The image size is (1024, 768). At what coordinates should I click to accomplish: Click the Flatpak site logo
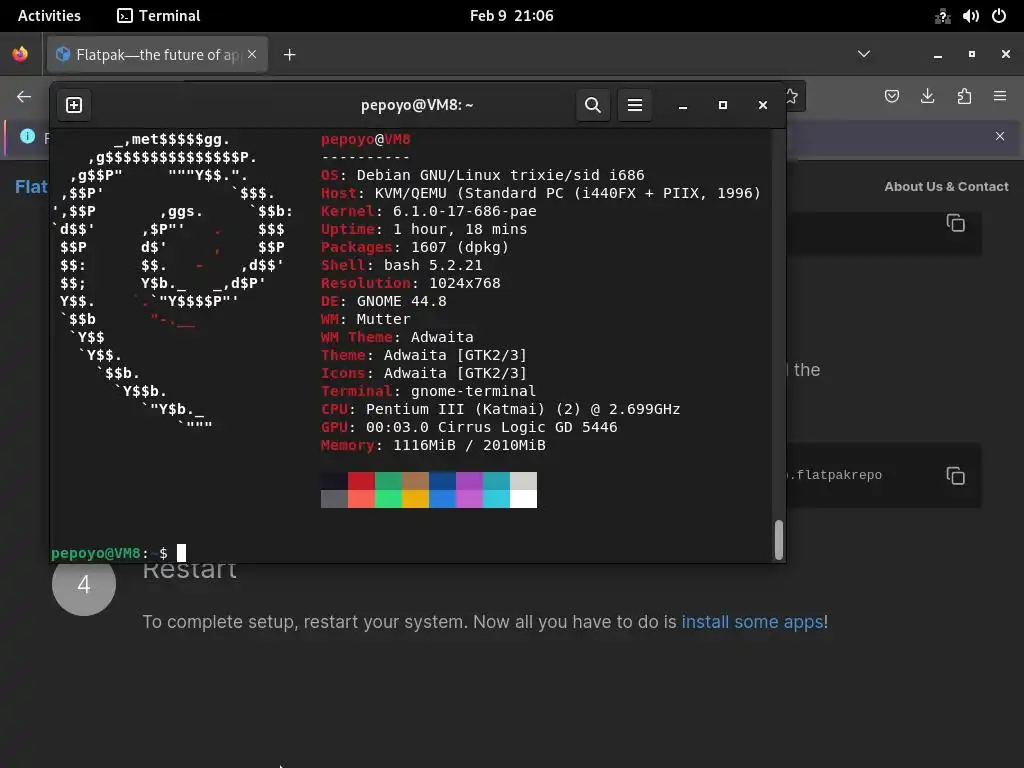tap(31, 187)
